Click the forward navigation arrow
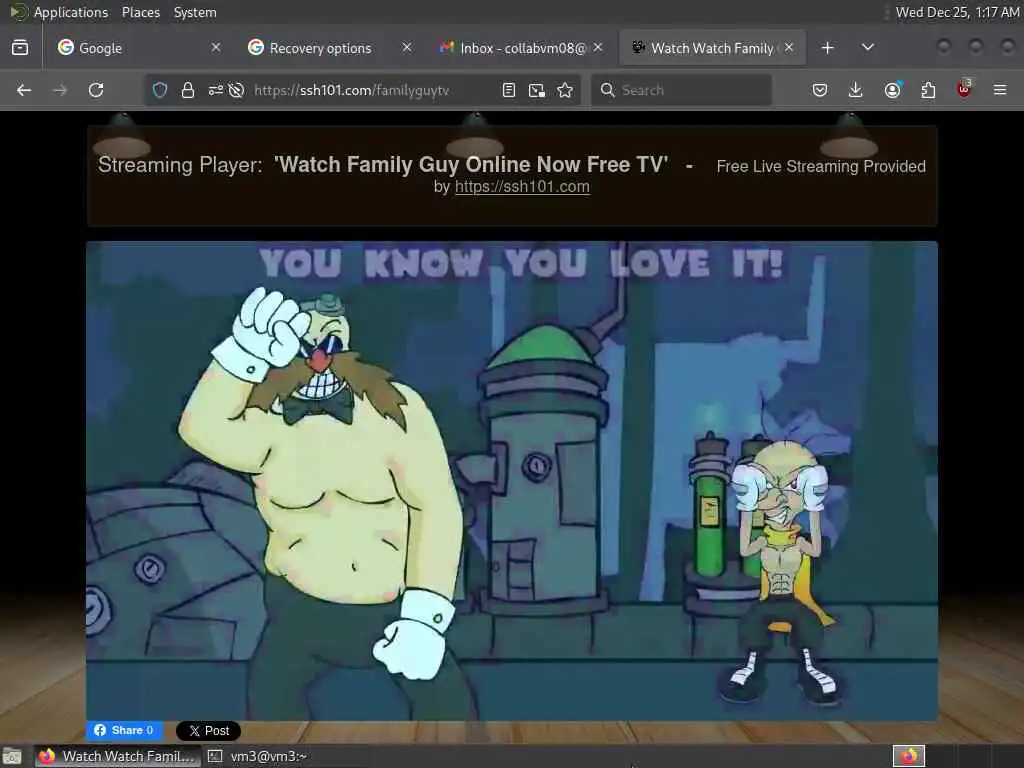 pos(60,90)
